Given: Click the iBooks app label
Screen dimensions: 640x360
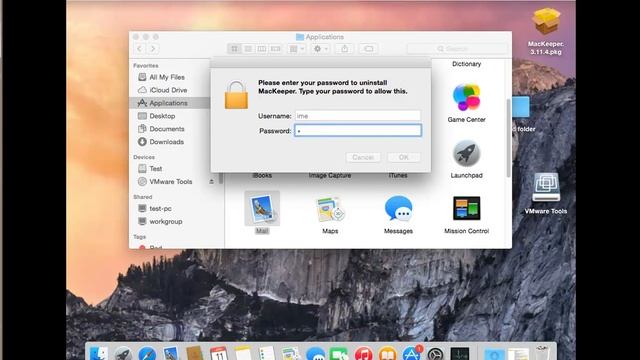Looking at the screenshot, I should 262,176.
